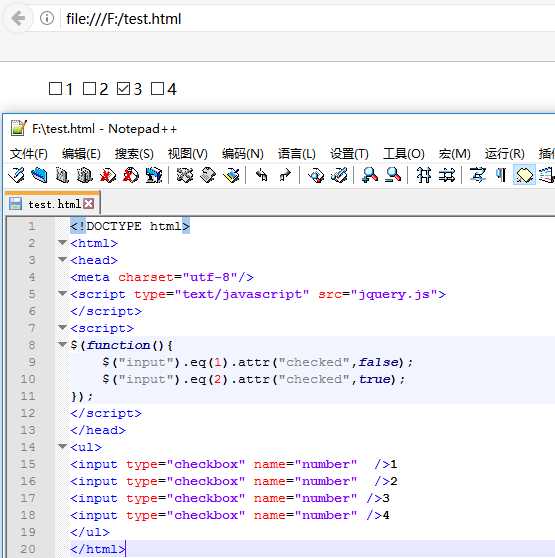This screenshot has width=555, height=558.
Task: Click the word "true" on line 10
Action: point(374,379)
